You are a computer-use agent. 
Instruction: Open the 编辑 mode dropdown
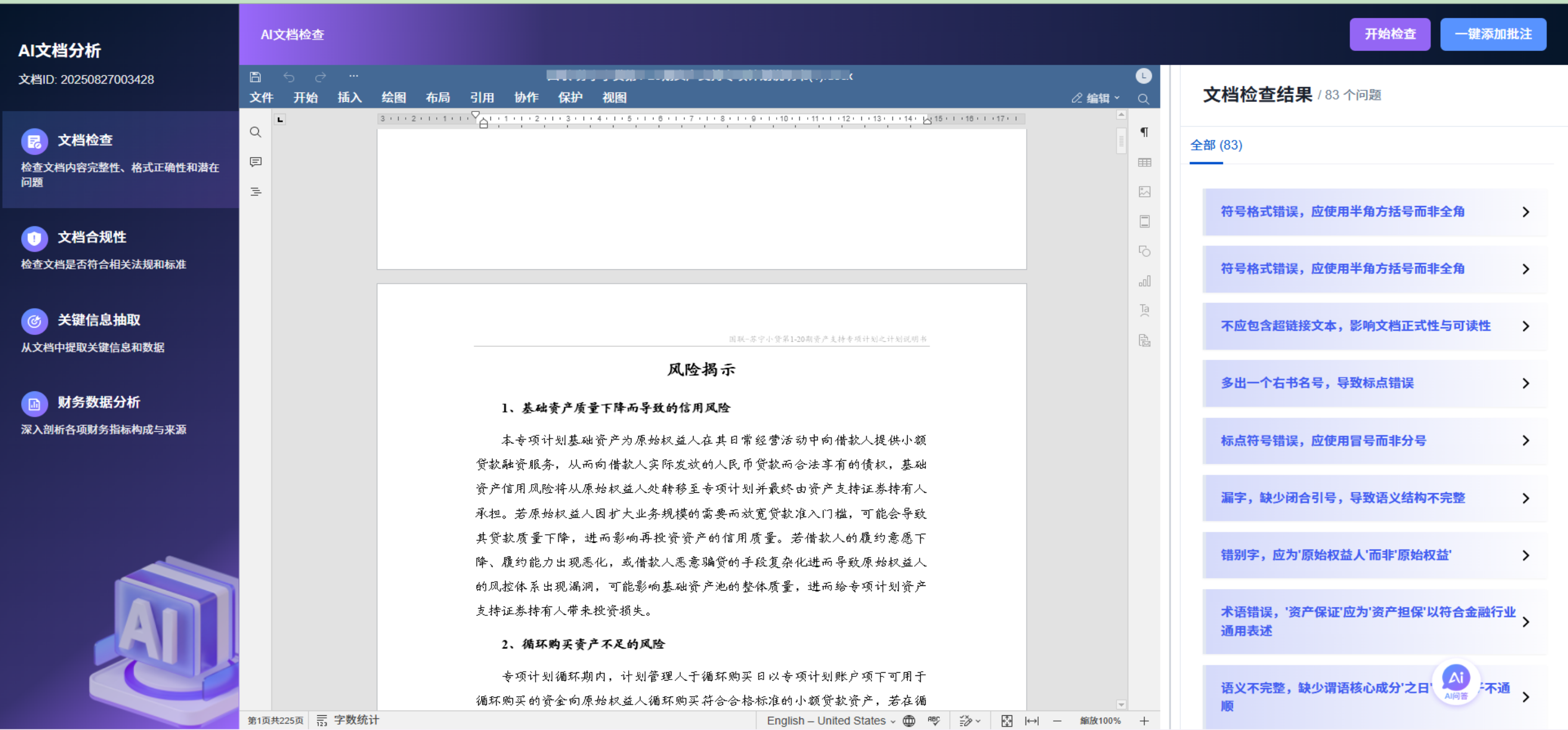[x=1096, y=98]
